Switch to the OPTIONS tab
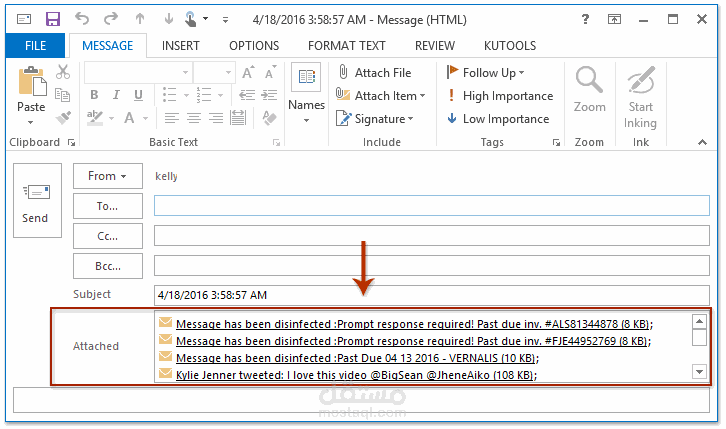726x429 pixels. click(x=254, y=46)
